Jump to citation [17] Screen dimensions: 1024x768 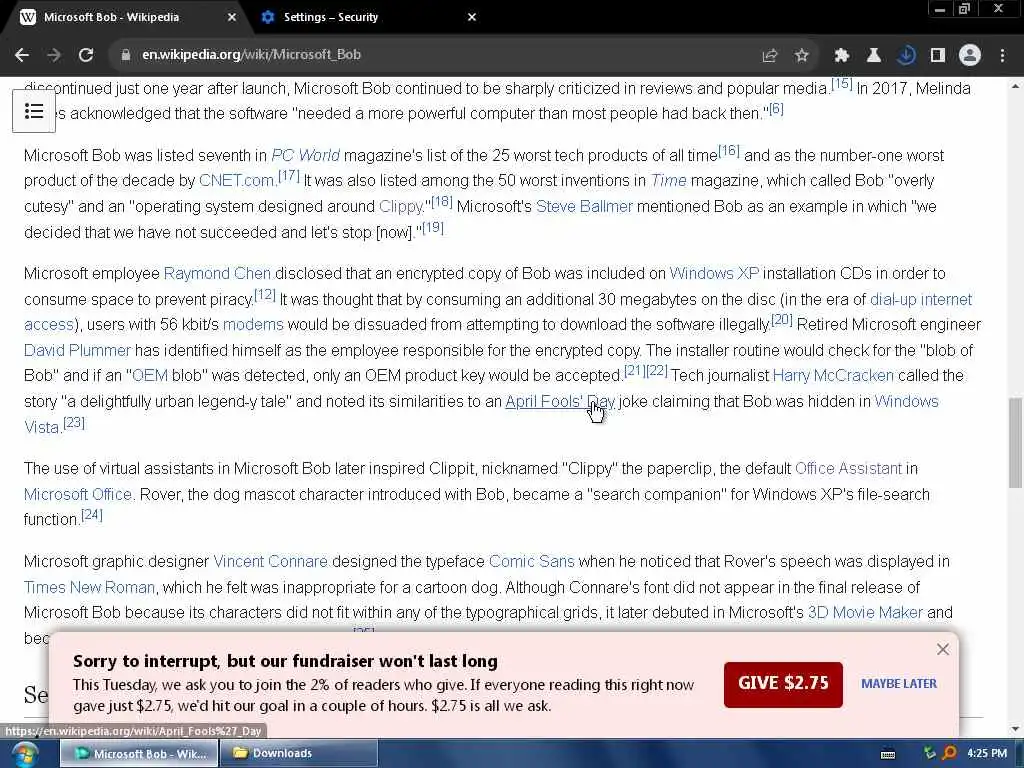(x=289, y=176)
